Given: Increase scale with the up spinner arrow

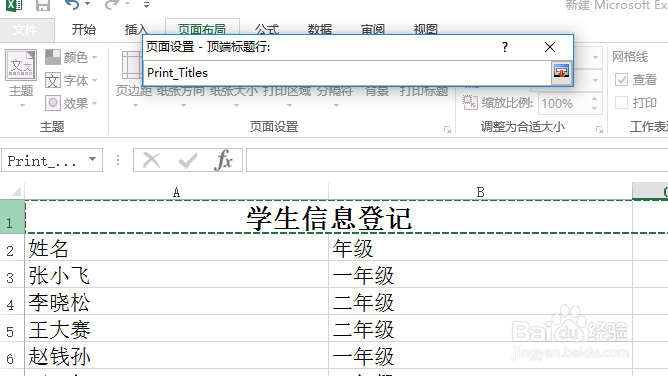Looking at the screenshot, I should click(x=594, y=99).
